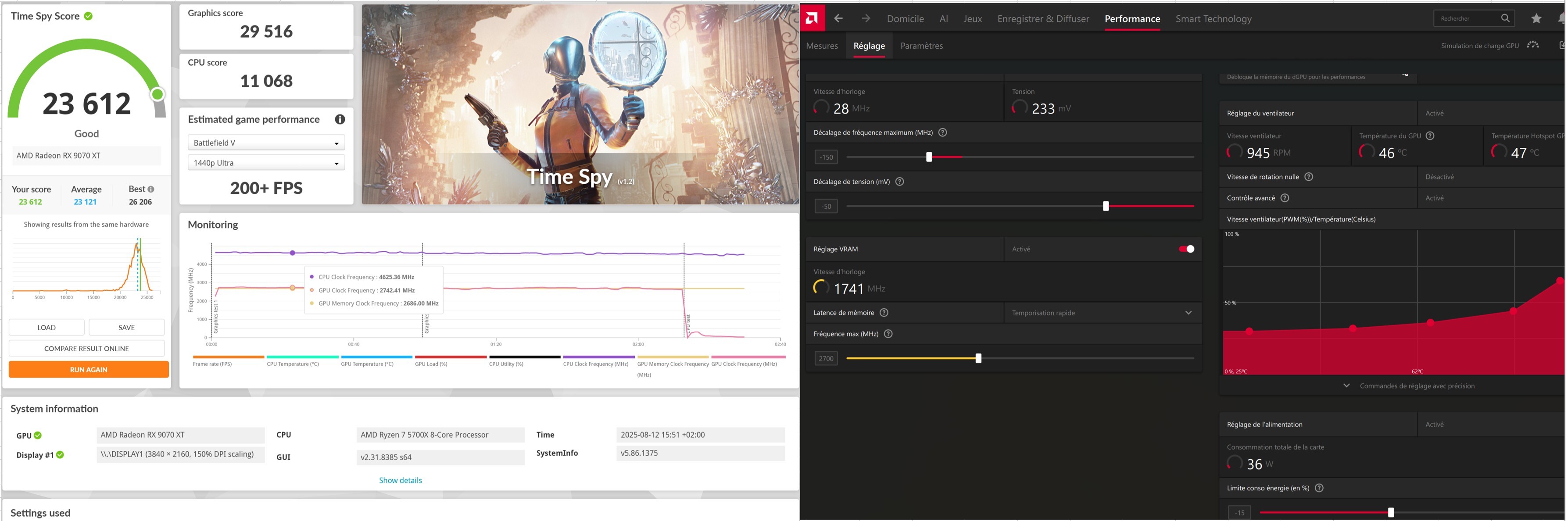This screenshot has width=1568, height=521.
Task: Go forward with the AMD forward arrow
Action: 866,18
